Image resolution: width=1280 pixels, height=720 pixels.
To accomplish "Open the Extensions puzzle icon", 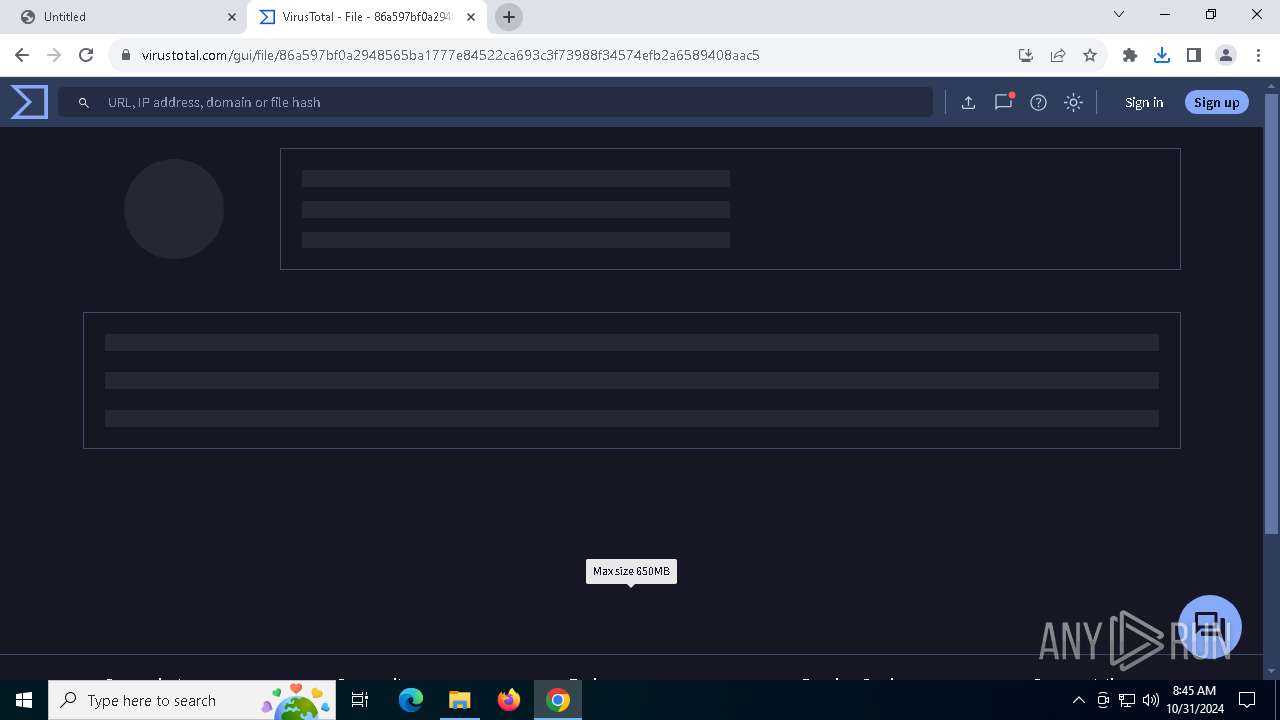I will pos(1130,55).
